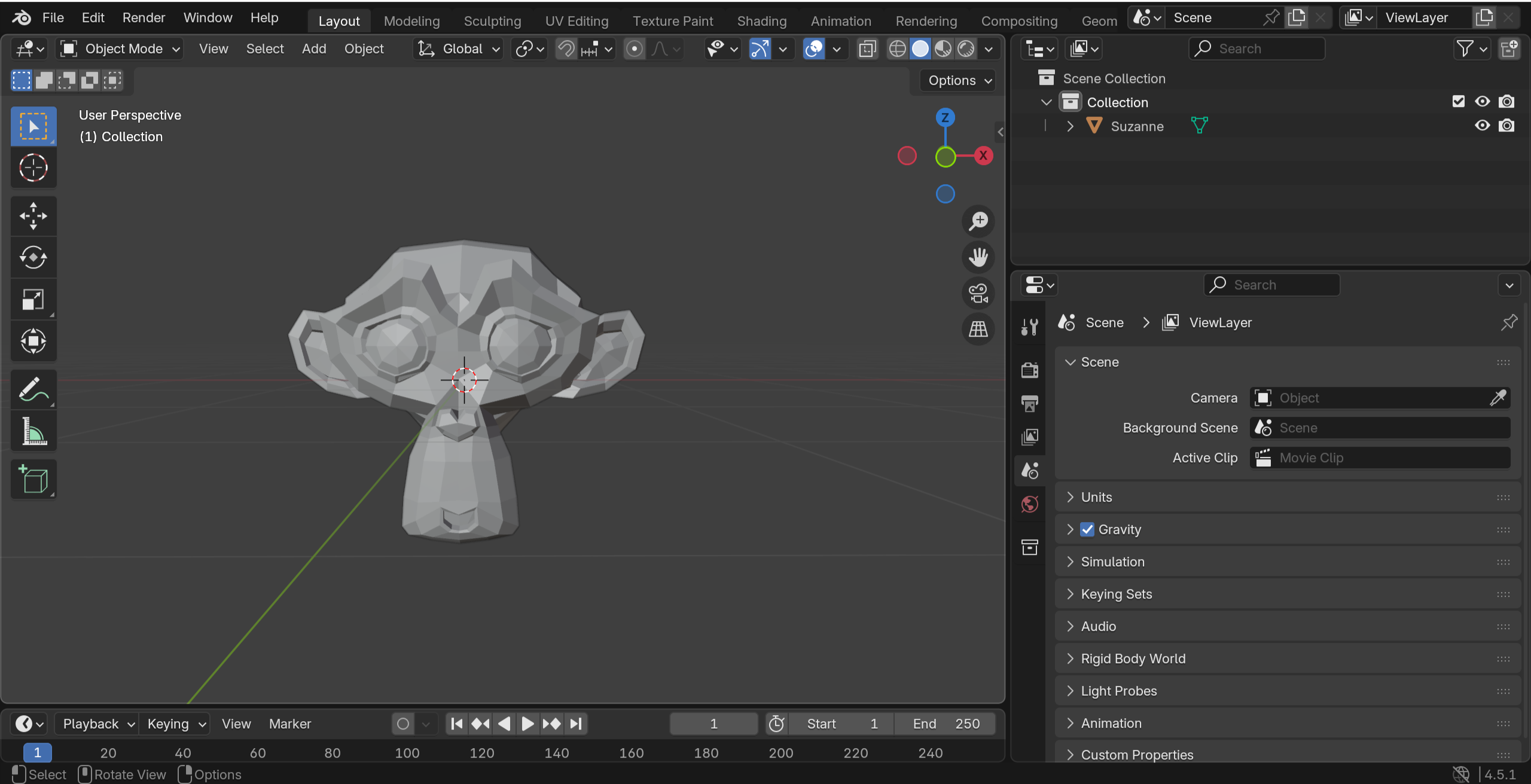Disable Suzanne in renders (camera icon)
This screenshot has width=1531, height=784.
point(1507,126)
